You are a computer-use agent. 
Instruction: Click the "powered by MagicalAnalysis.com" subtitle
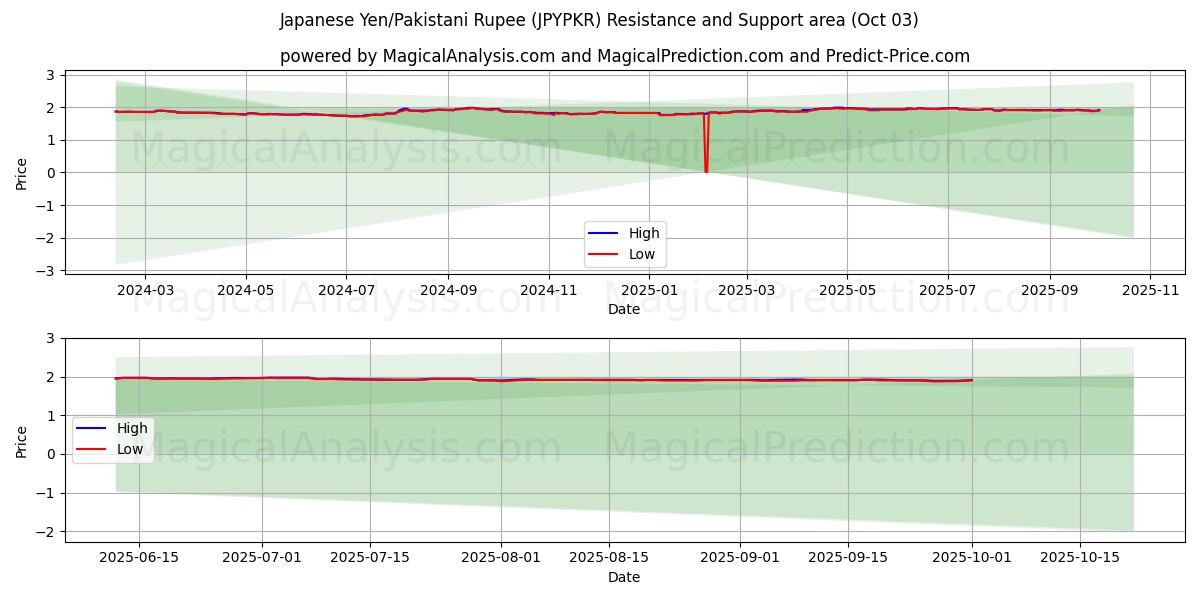(x=624, y=56)
